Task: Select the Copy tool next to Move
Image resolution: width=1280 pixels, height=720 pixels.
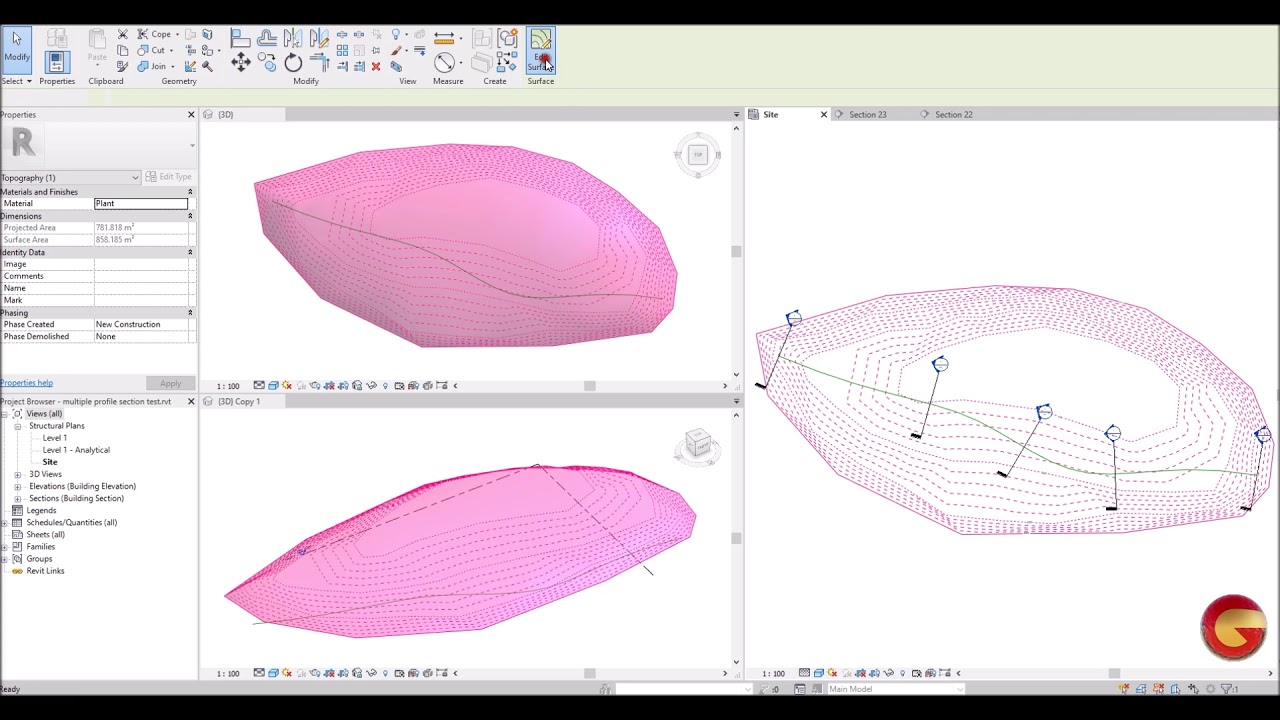Action: 267,64
